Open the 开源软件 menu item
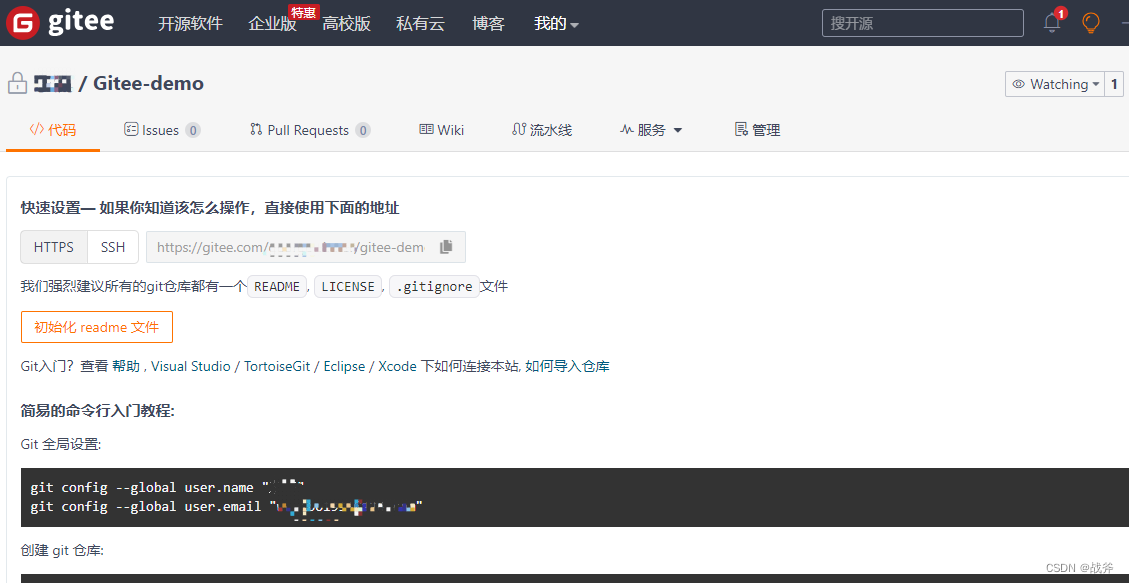This screenshot has height=583, width=1129. click(x=191, y=23)
